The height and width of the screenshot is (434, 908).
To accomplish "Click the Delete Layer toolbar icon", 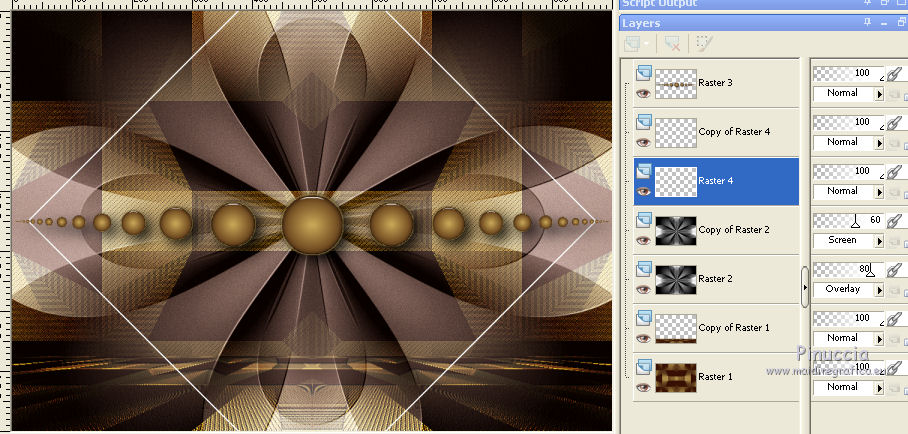I will pos(672,43).
